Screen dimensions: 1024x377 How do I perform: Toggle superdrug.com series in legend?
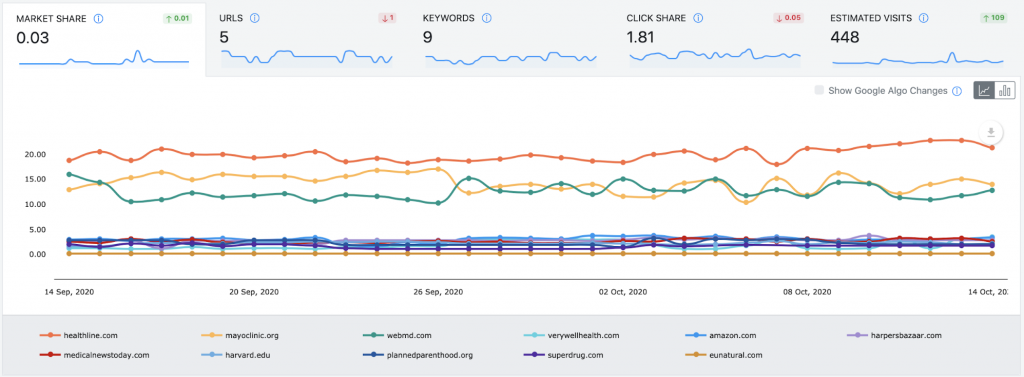coord(564,355)
